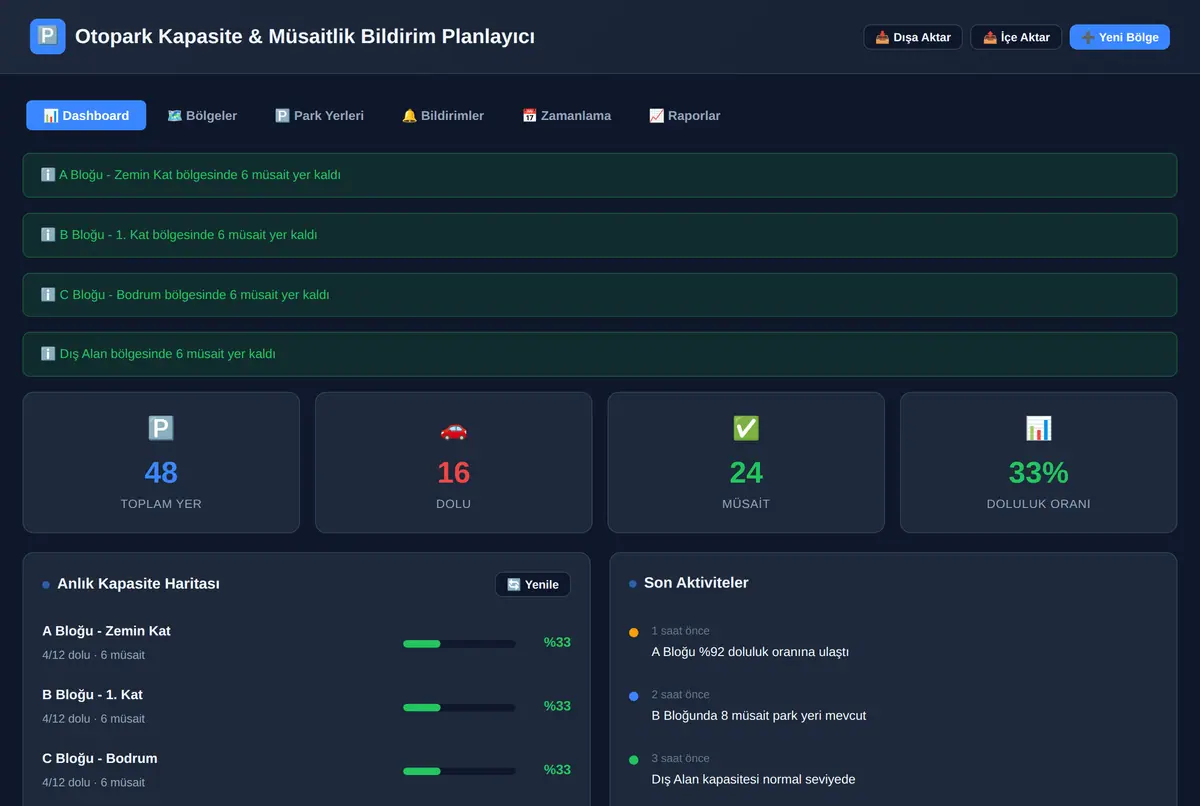Click A Bloğu - Zemin Kat row name
The width and height of the screenshot is (1200, 806).
coord(106,631)
